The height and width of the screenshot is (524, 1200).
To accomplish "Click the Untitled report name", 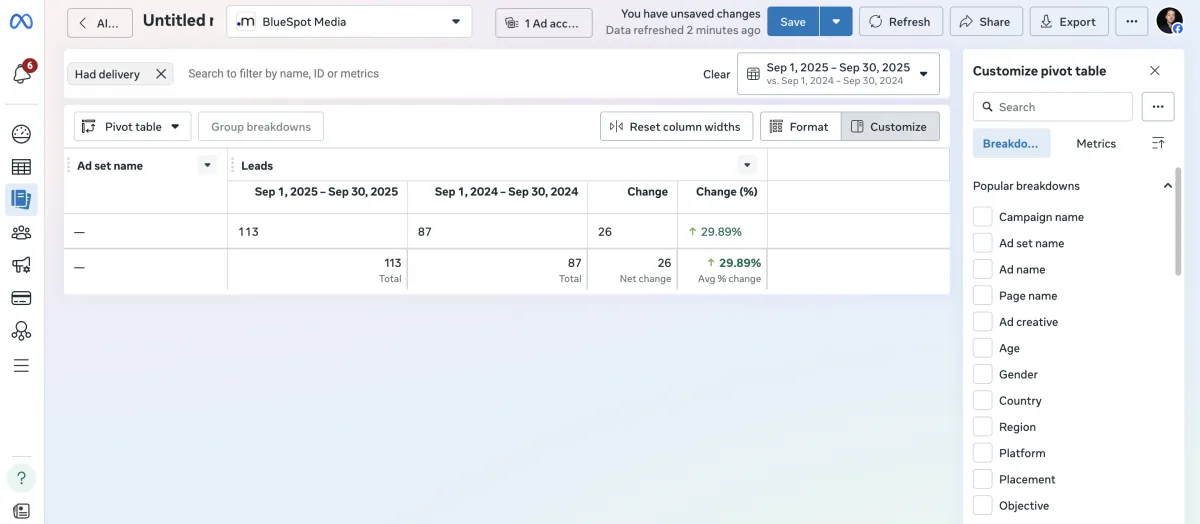I will (178, 21).
